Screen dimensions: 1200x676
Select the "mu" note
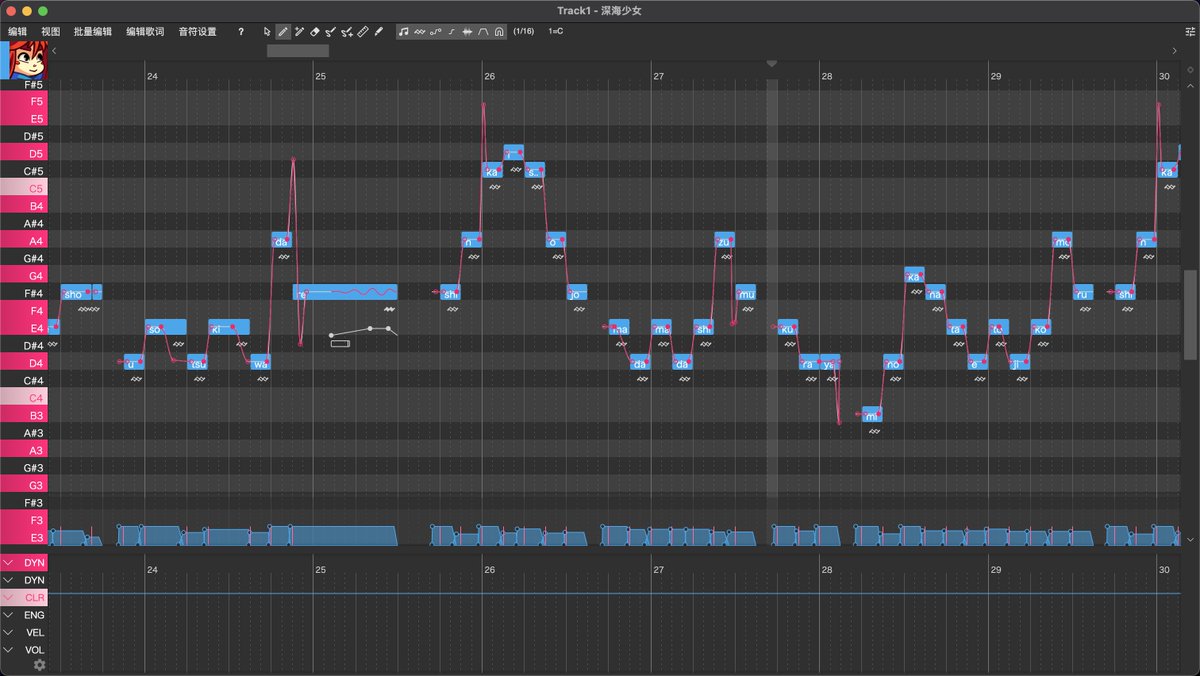[746, 293]
